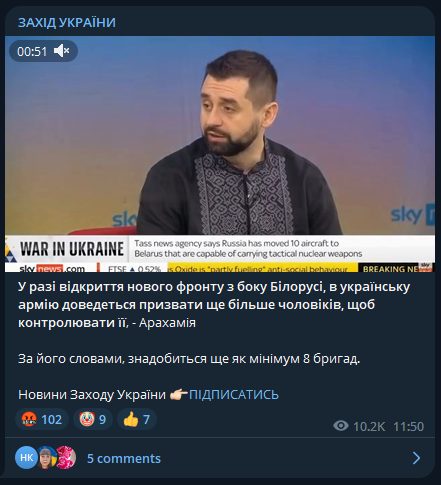Open the pink flower commenter avatar
The width and height of the screenshot is (441, 485).
coord(66,457)
